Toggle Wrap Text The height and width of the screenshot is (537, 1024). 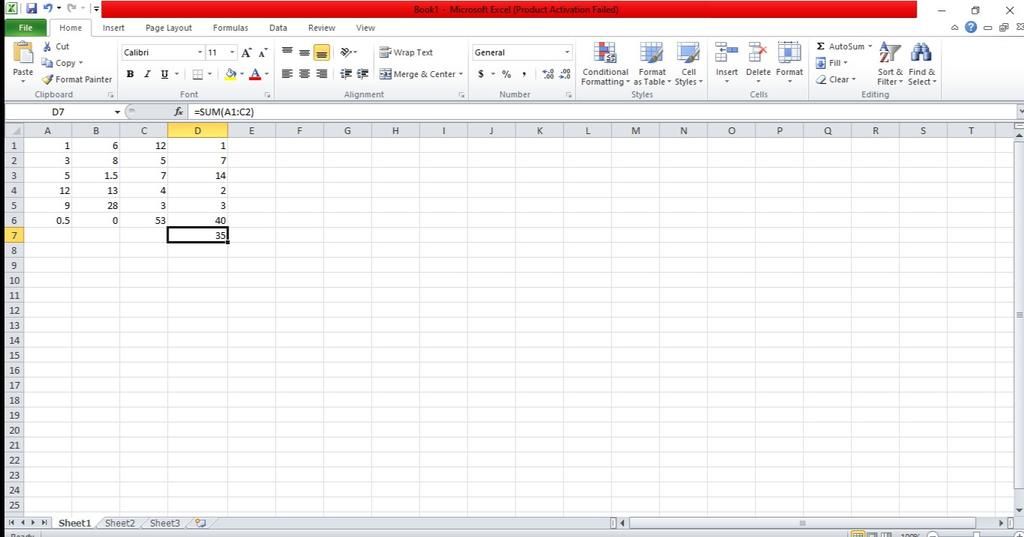point(406,52)
